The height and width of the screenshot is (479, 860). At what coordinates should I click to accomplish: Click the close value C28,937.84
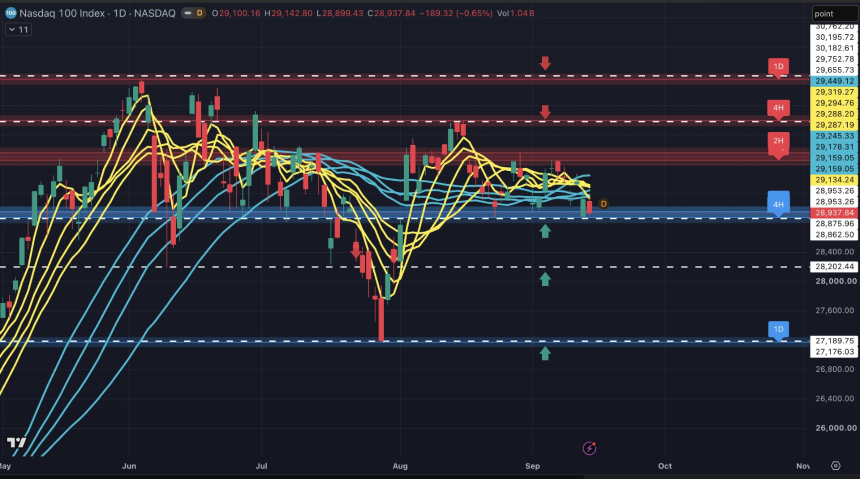tap(391, 13)
